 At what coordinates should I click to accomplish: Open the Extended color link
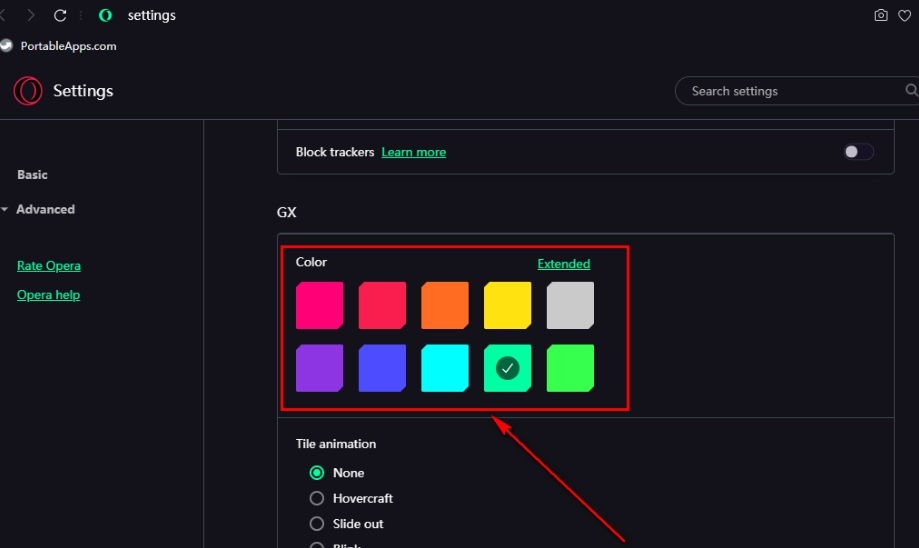pos(563,264)
